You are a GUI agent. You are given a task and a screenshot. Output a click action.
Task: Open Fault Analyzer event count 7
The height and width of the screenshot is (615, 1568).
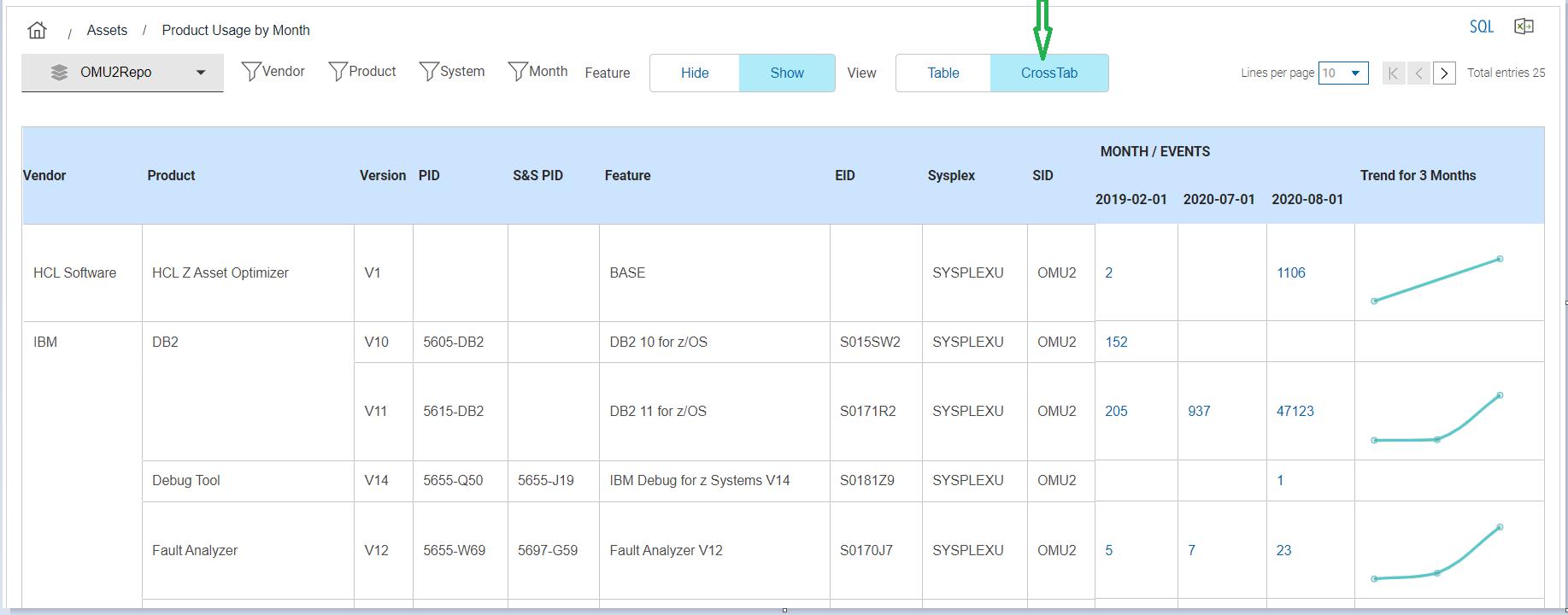[1191, 551]
